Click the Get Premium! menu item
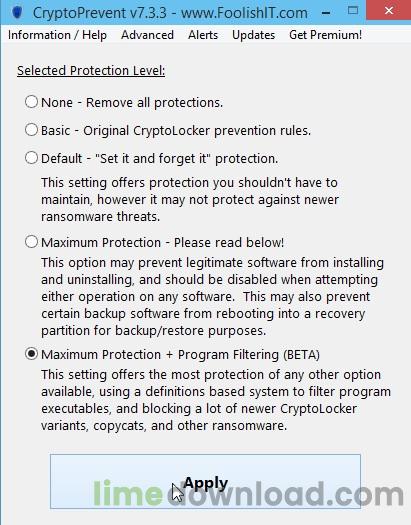This screenshot has width=411, height=525. click(x=325, y=35)
